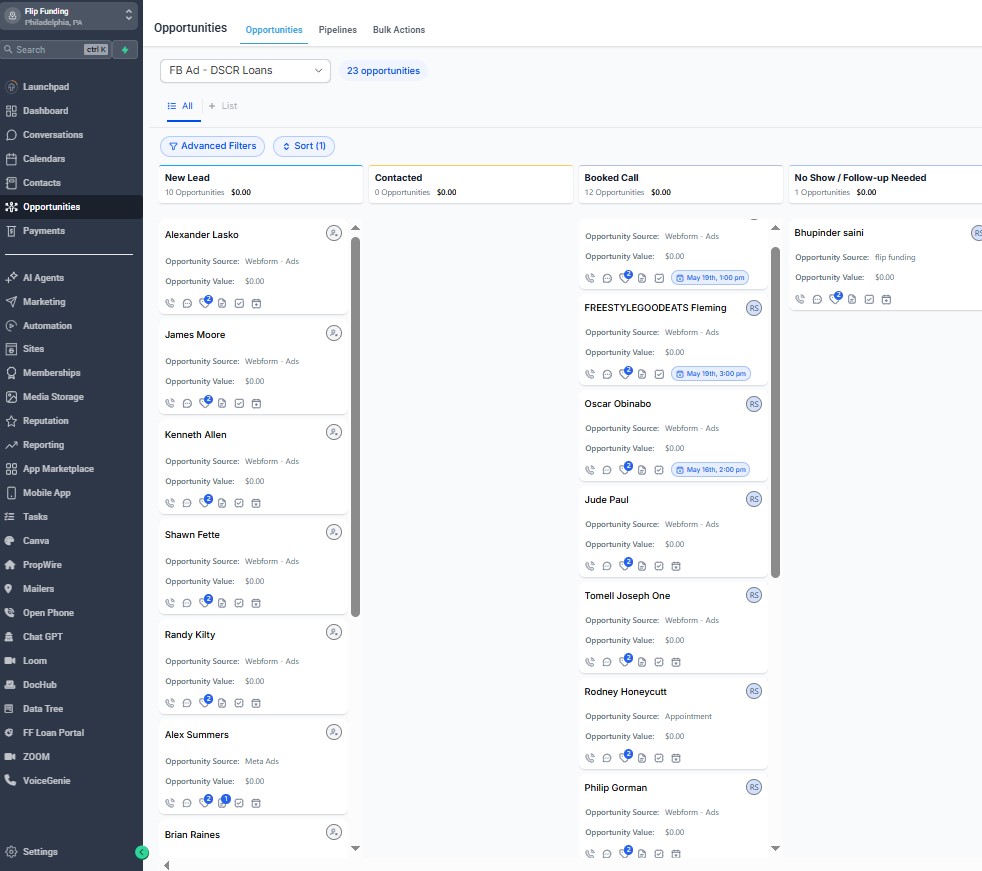Click the lightning quick-action icon beside Search
This screenshot has height=871, width=982.
pos(125,49)
